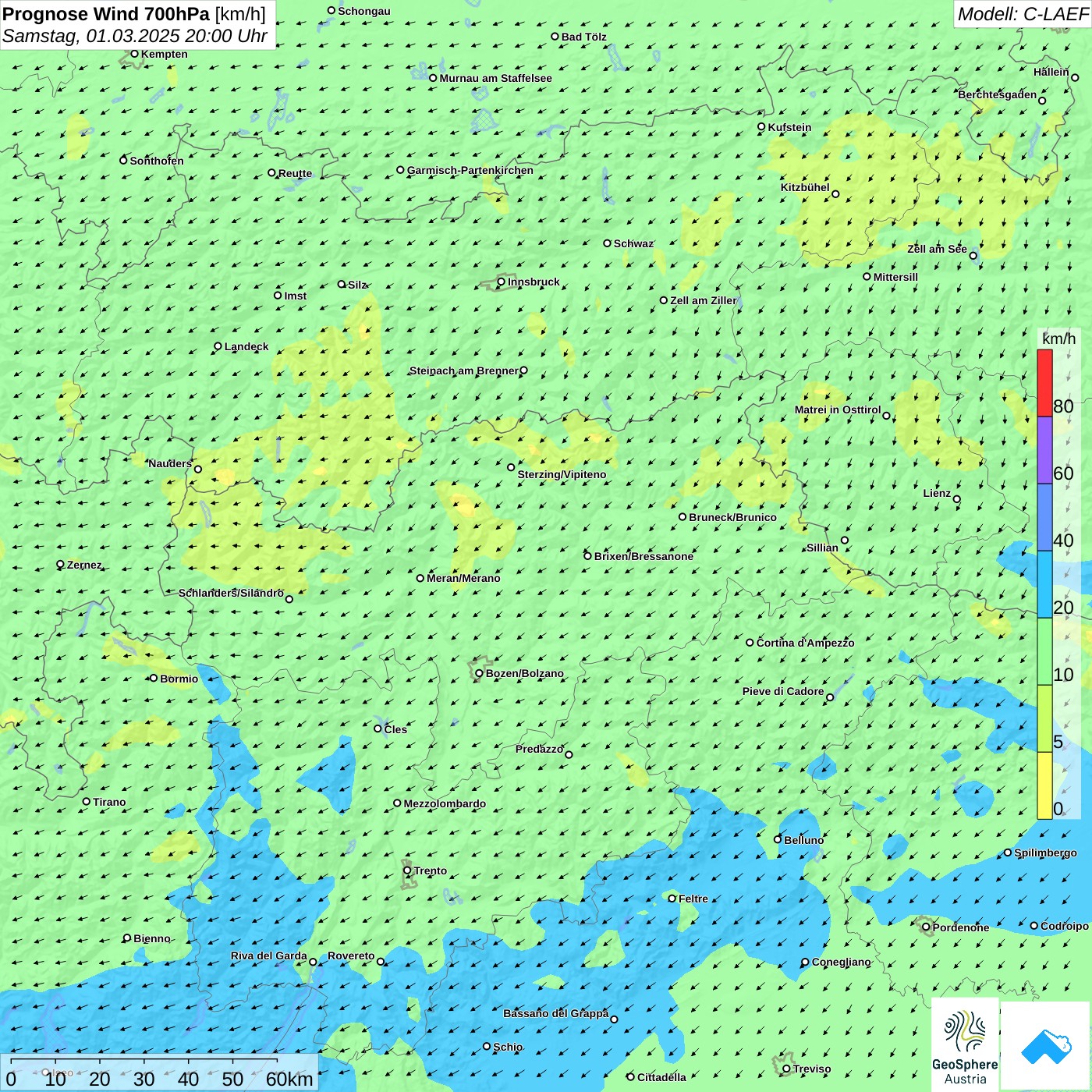1092x1092 pixels.
Task: Click the Belluno city label
Action: click(x=803, y=840)
